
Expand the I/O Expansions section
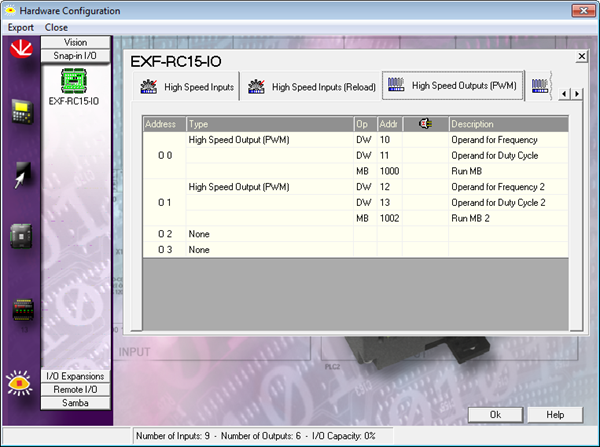click(x=75, y=376)
